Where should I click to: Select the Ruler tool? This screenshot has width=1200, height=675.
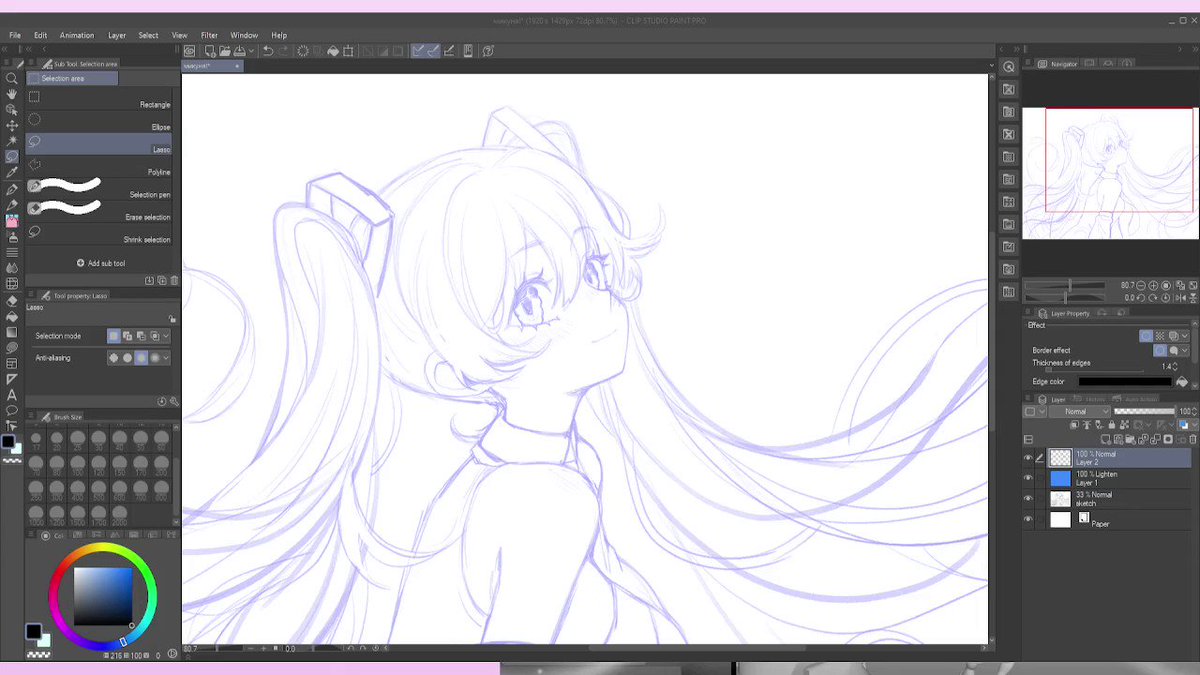tap(12, 379)
